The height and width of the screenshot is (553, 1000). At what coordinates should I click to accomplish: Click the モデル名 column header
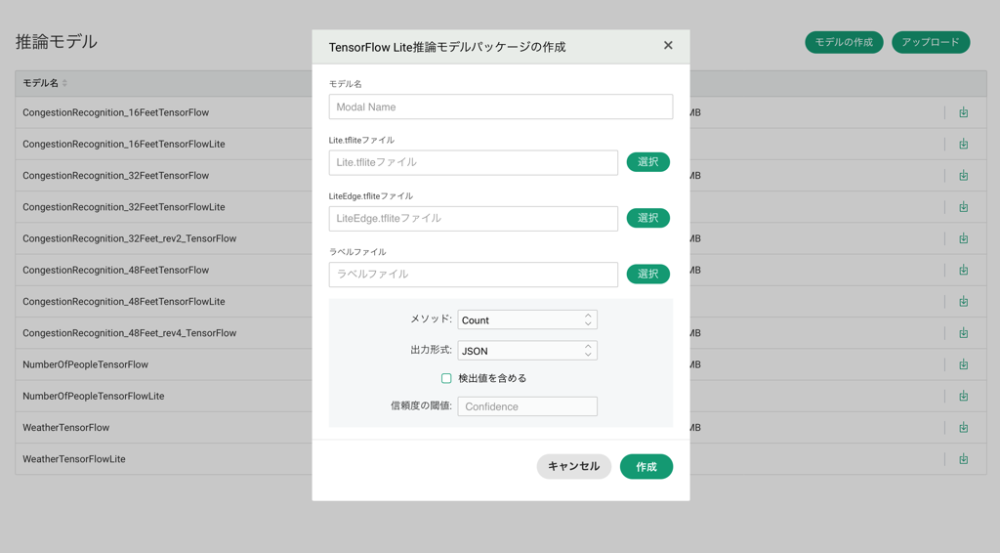click(40, 83)
